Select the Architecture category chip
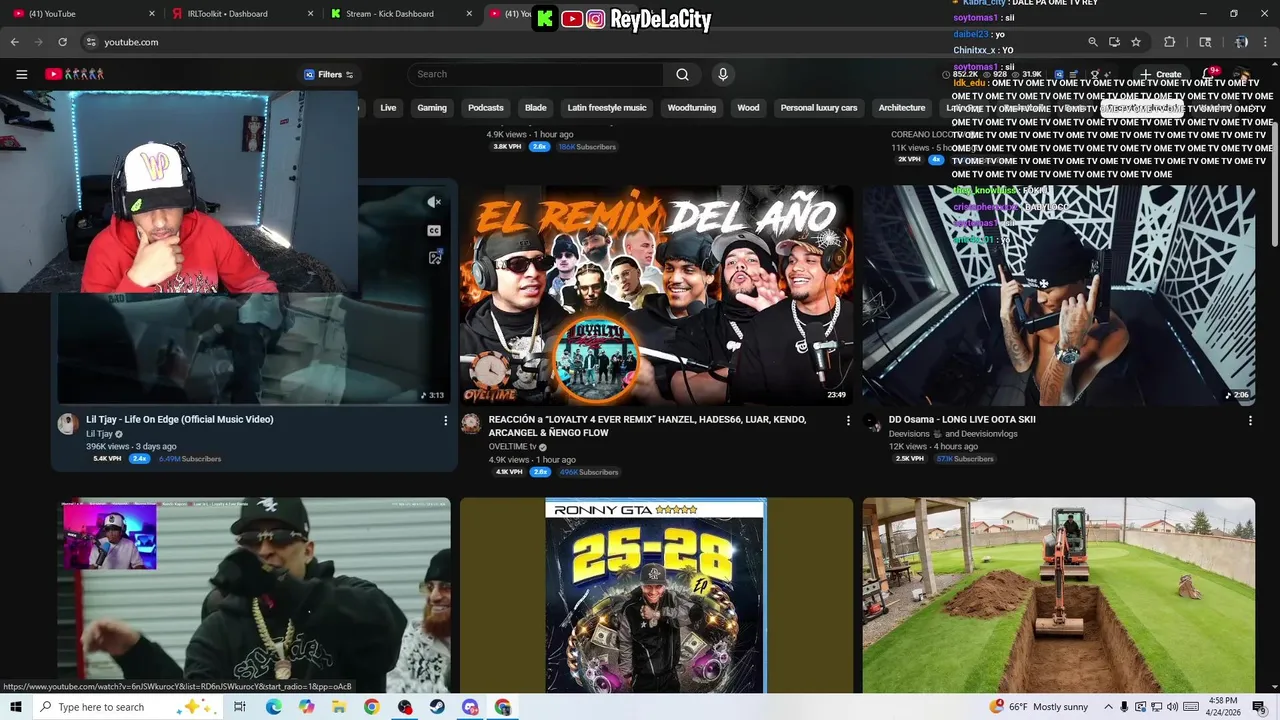 902,108
